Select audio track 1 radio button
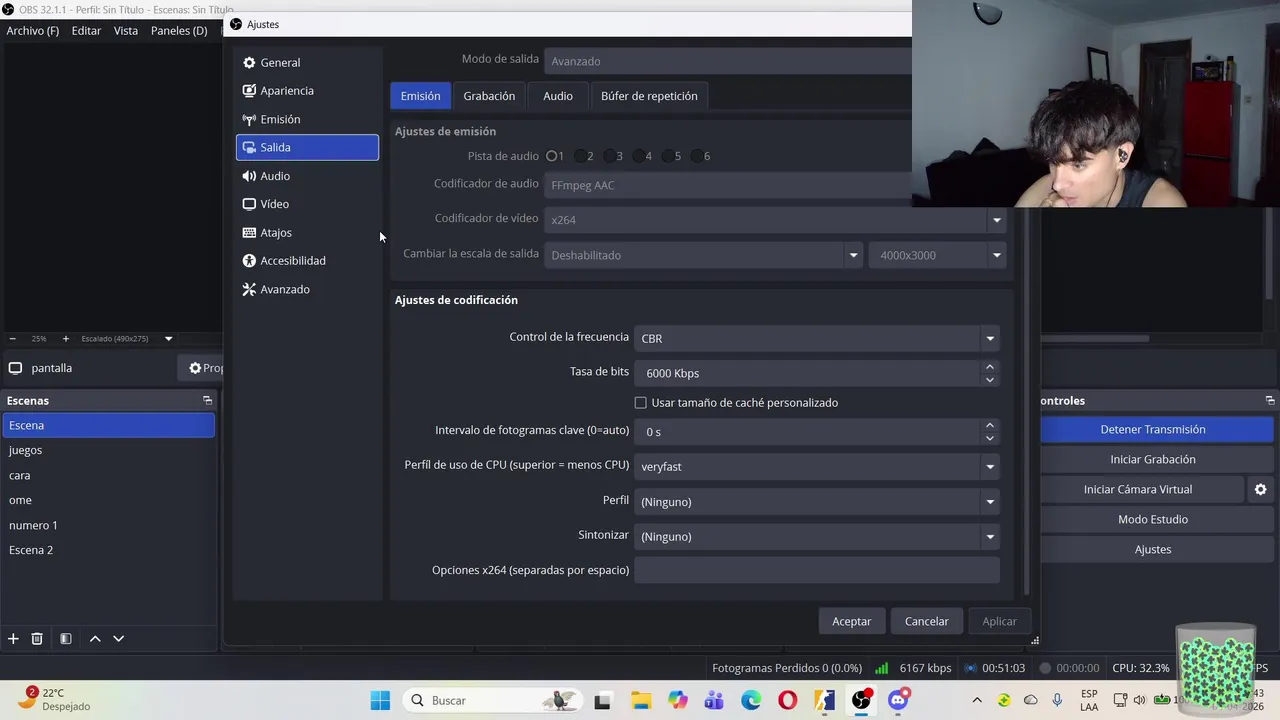This screenshot has width=1280, height=720. [x=551, y=156]
